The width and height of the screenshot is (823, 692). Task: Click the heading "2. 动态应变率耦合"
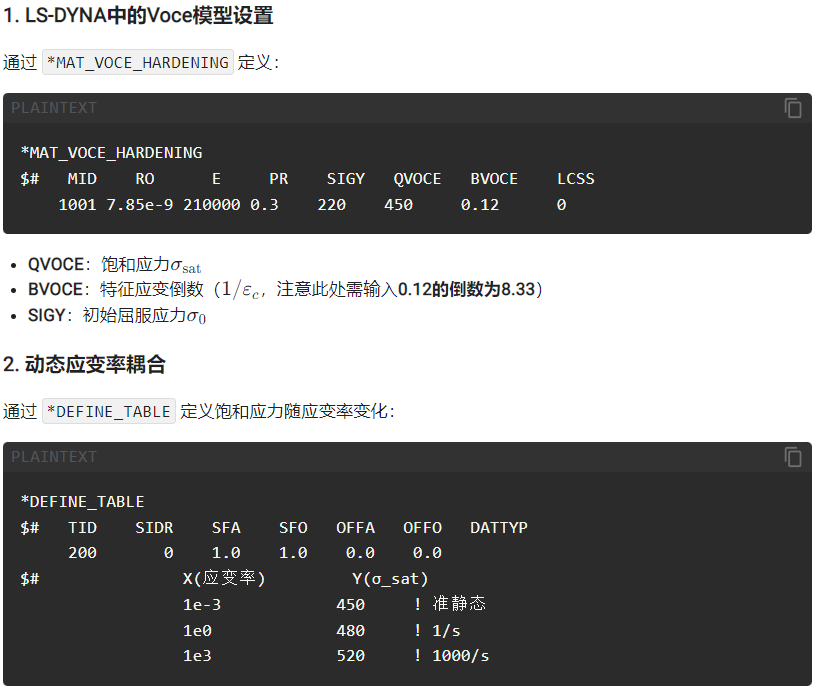pos(85,365)
